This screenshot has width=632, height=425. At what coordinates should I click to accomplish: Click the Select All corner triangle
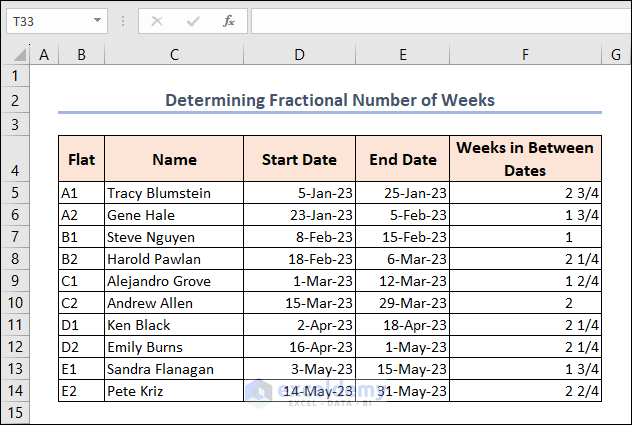click(16, 55)
